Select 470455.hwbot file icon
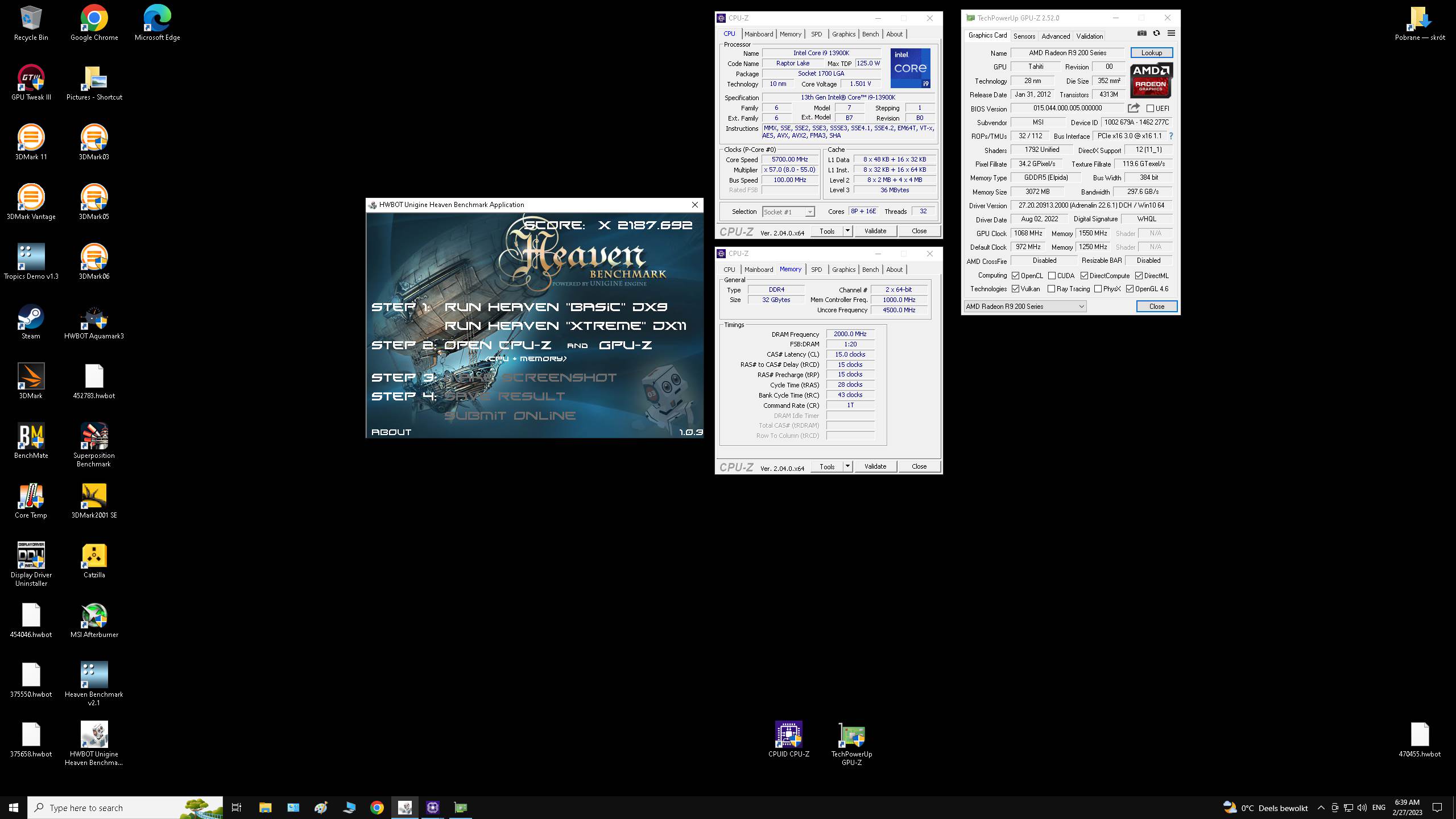The width and height of the screenshot is (1456, 819). [1420, 739]
